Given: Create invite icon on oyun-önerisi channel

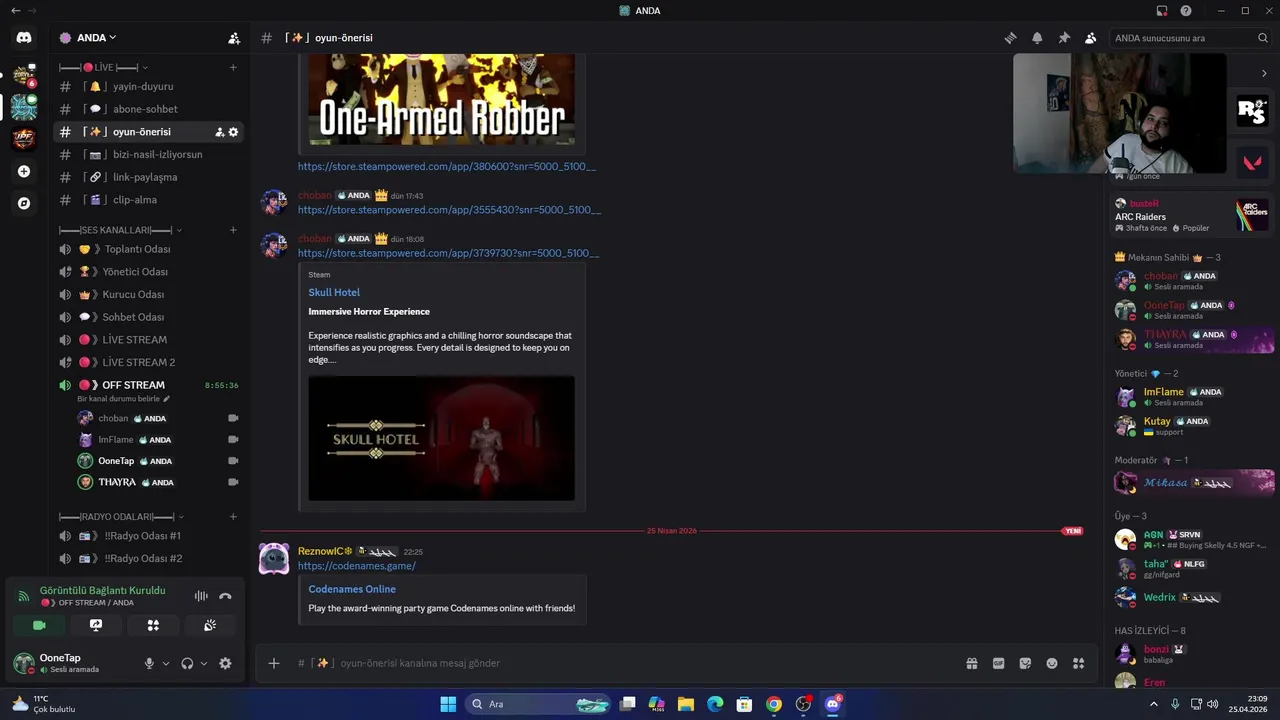Looking at the screenshot, I should (x=219, y=132).
